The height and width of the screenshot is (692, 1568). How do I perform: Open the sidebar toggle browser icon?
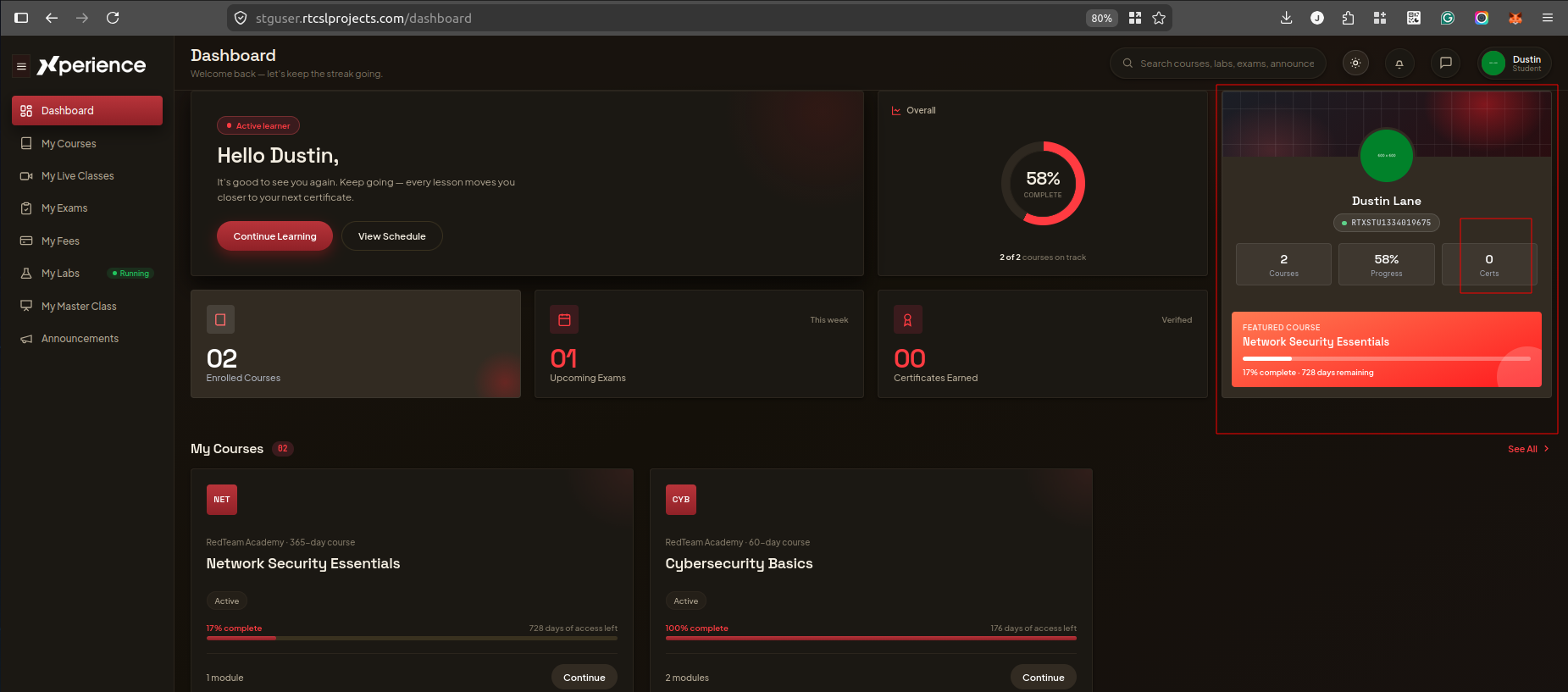pos(21,18)
